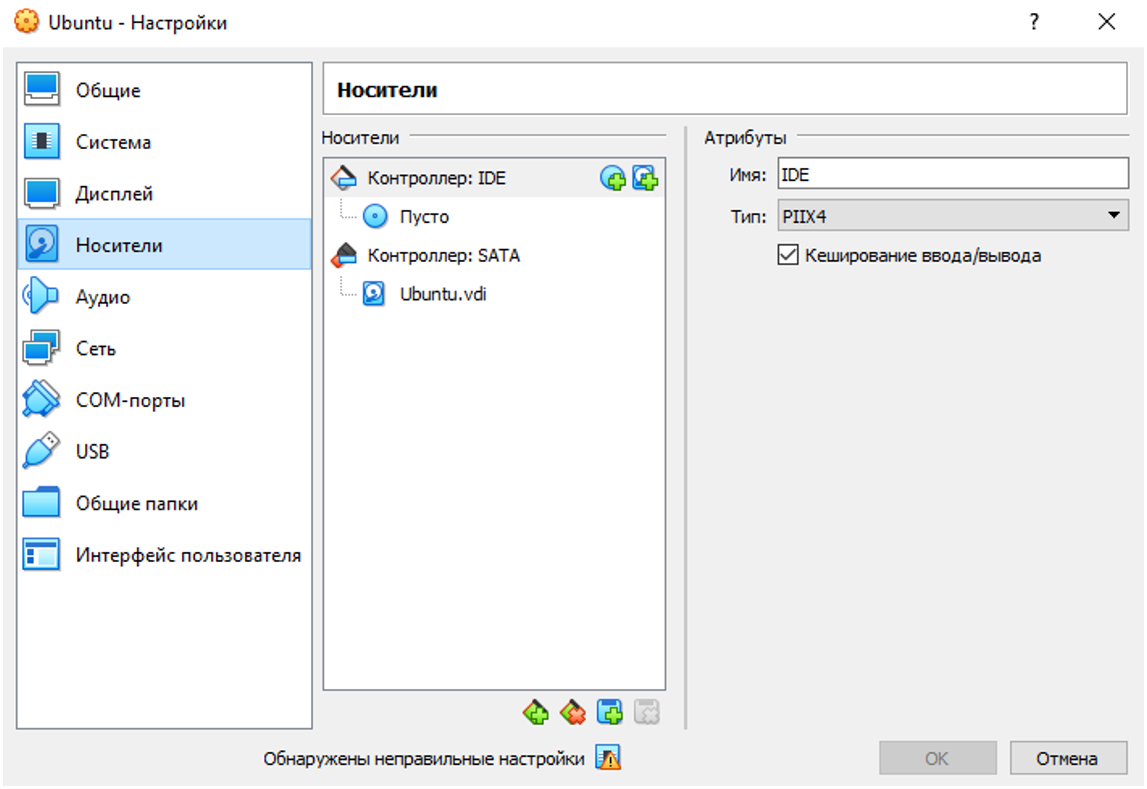This screenshot has width=1147, height=789.
Task: Select the Носители disk icon in sidebar
Action: coord(42,245)
